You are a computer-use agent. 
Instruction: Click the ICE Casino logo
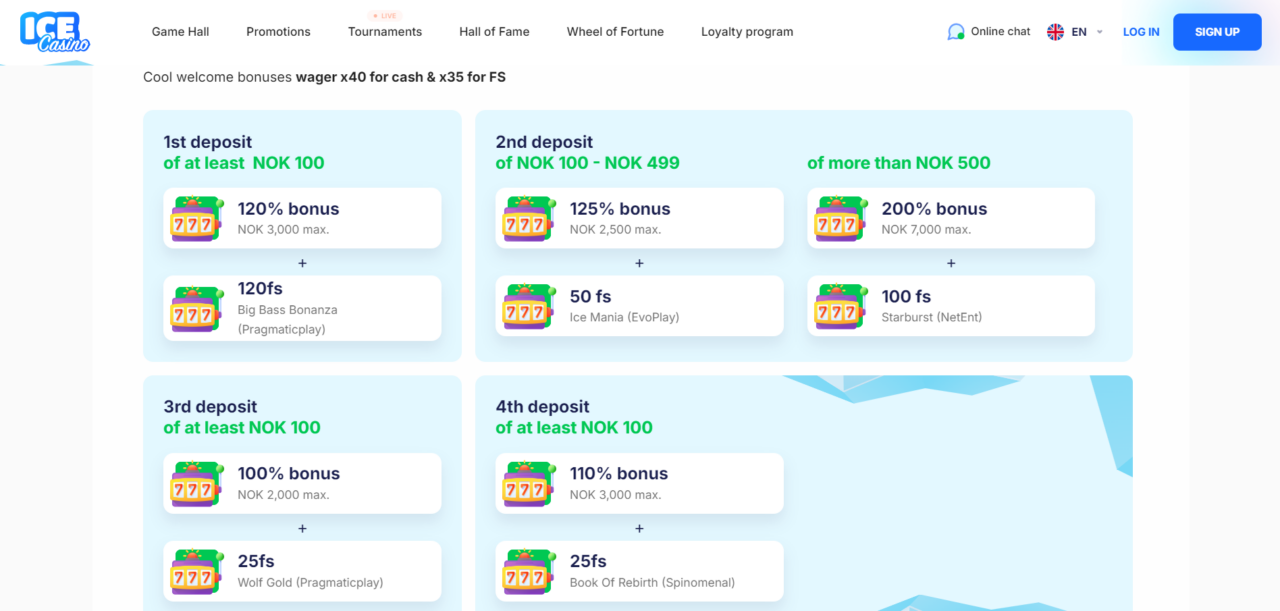pyautogui.click(x=55, y=32)
